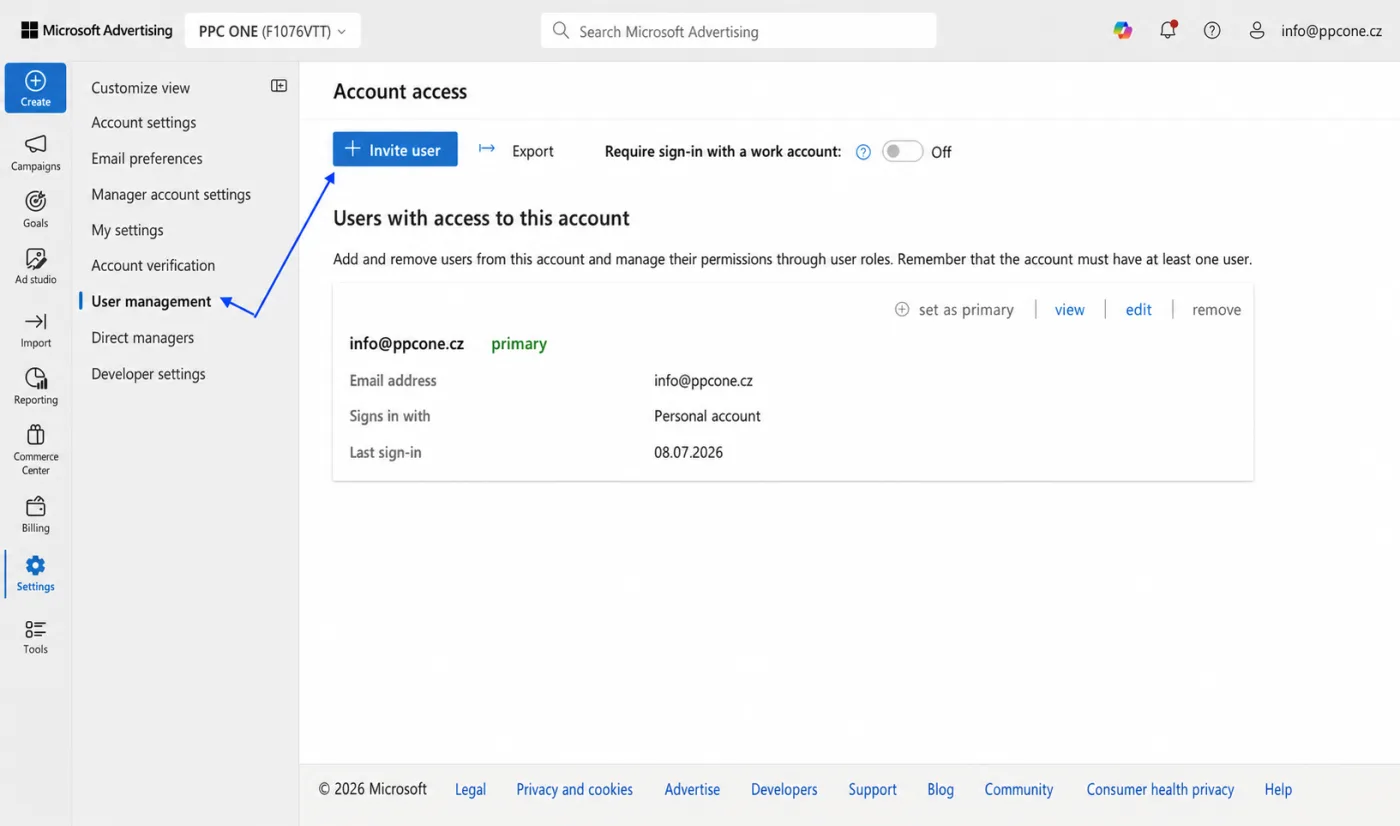Click the 08.07.2026 last sign-in date

tap(688, 452)
